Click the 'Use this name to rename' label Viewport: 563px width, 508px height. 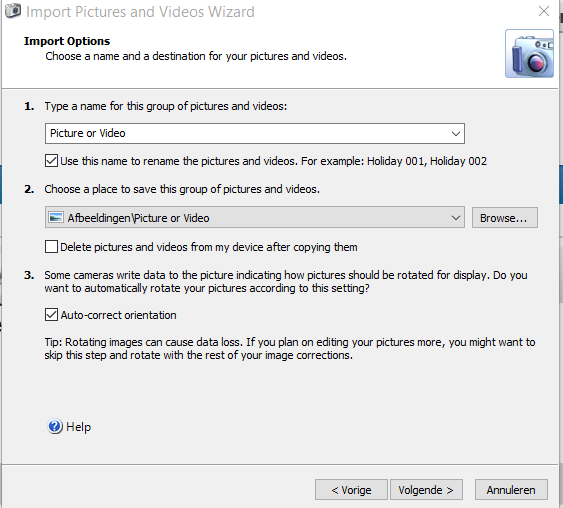point(274,161)
